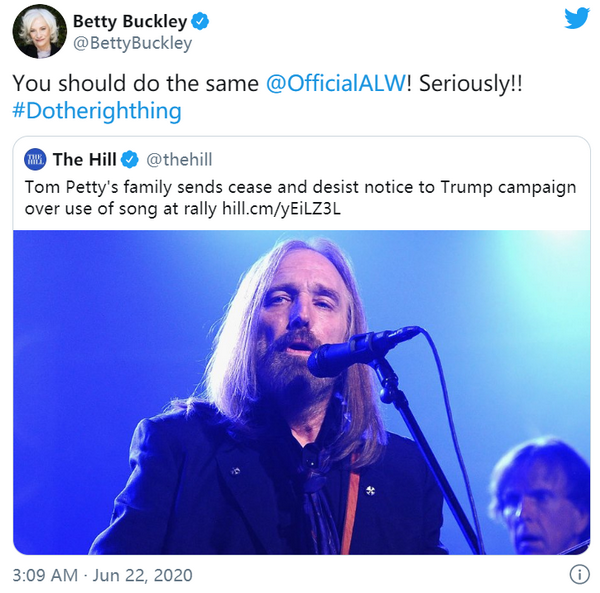
Task: Click The Hill's verified checkmark badge
Action: (x=131, y=160)
